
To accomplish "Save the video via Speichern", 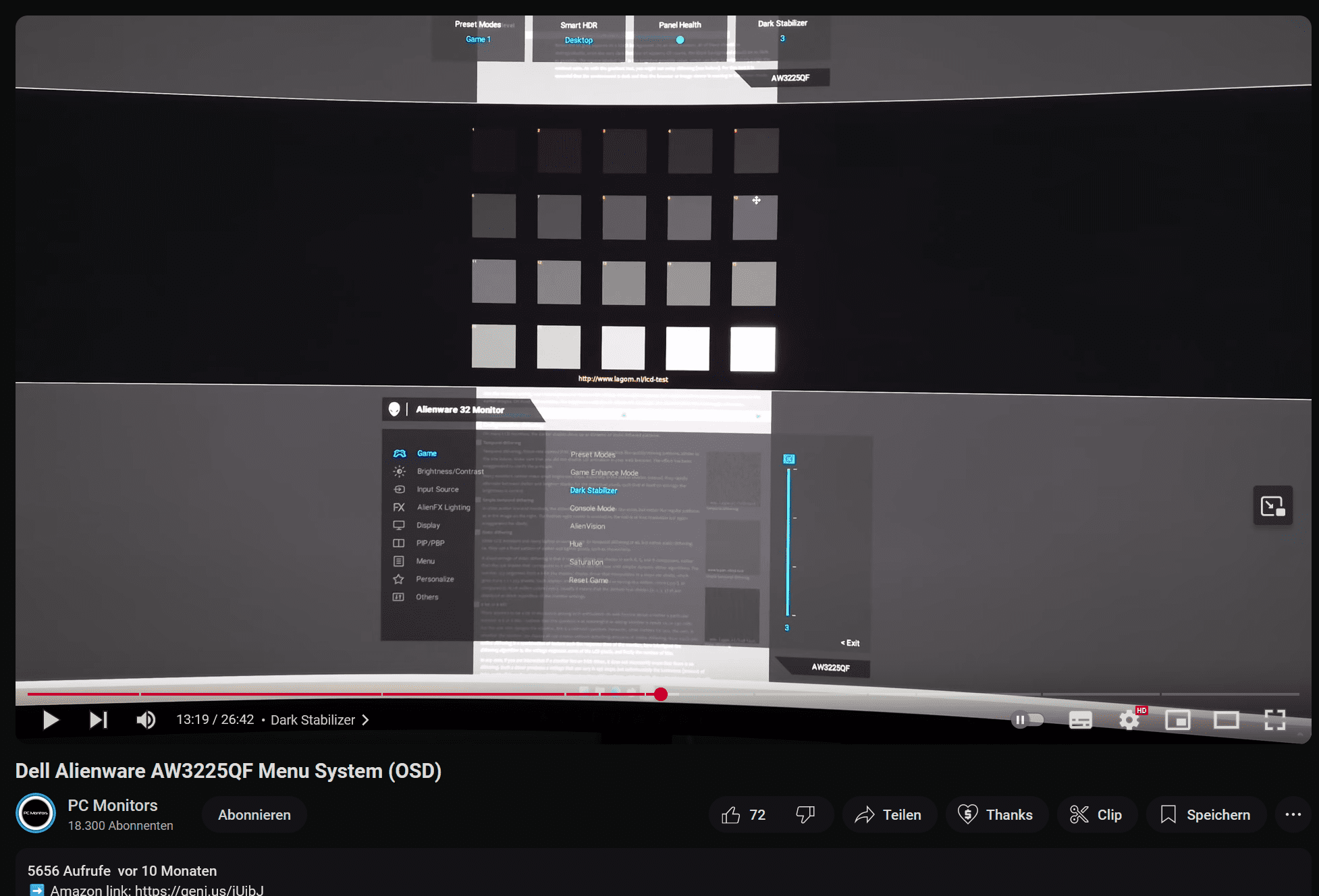I will (x=1206, y=815).
